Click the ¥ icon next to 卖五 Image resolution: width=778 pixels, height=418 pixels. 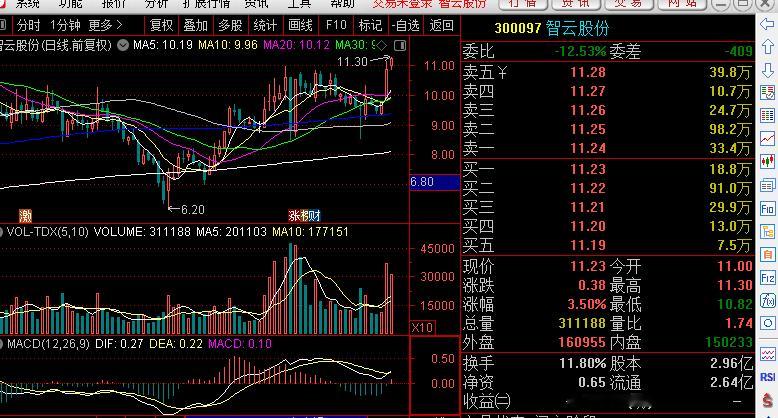(x=502, y=73)
